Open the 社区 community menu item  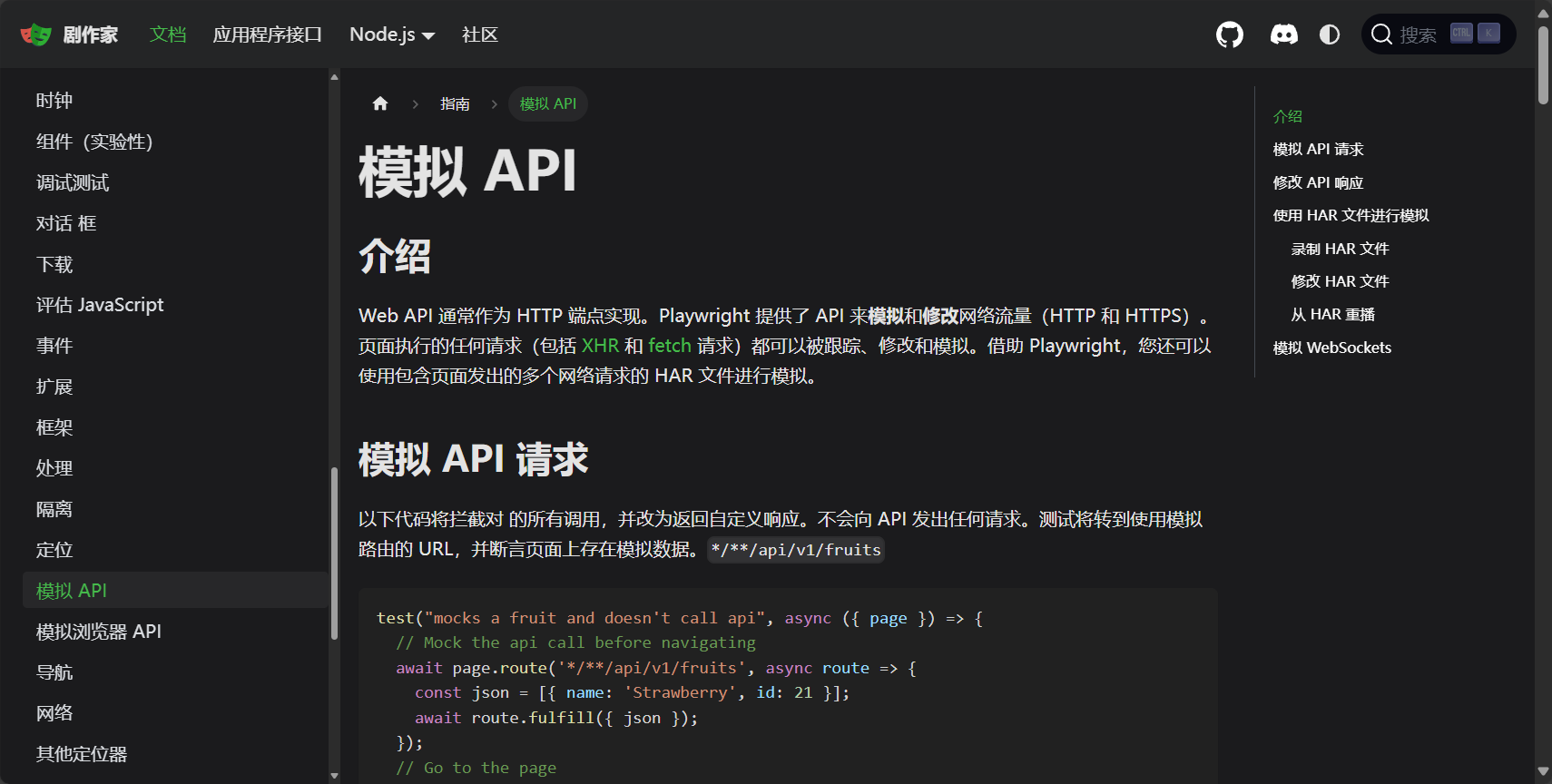coord(480,34)
